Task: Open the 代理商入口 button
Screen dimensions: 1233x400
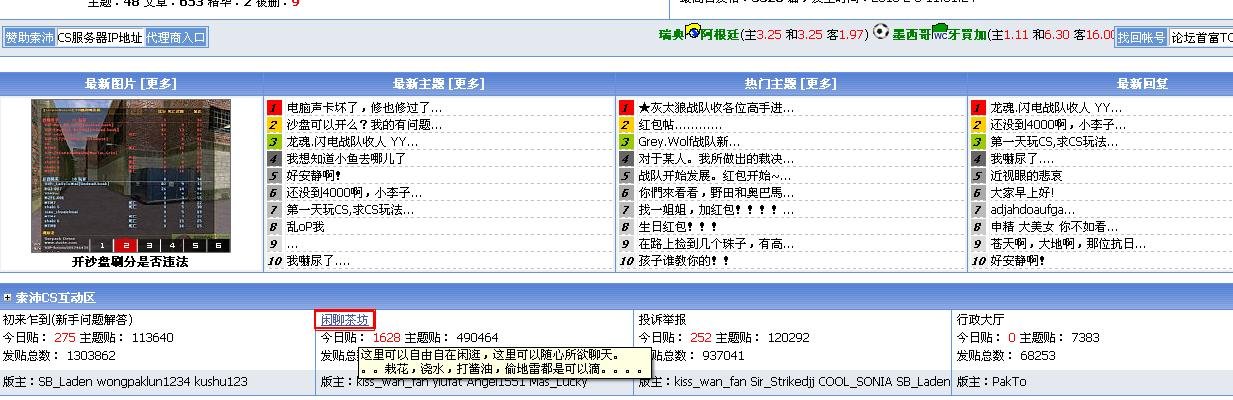Action: pos(176,37)
